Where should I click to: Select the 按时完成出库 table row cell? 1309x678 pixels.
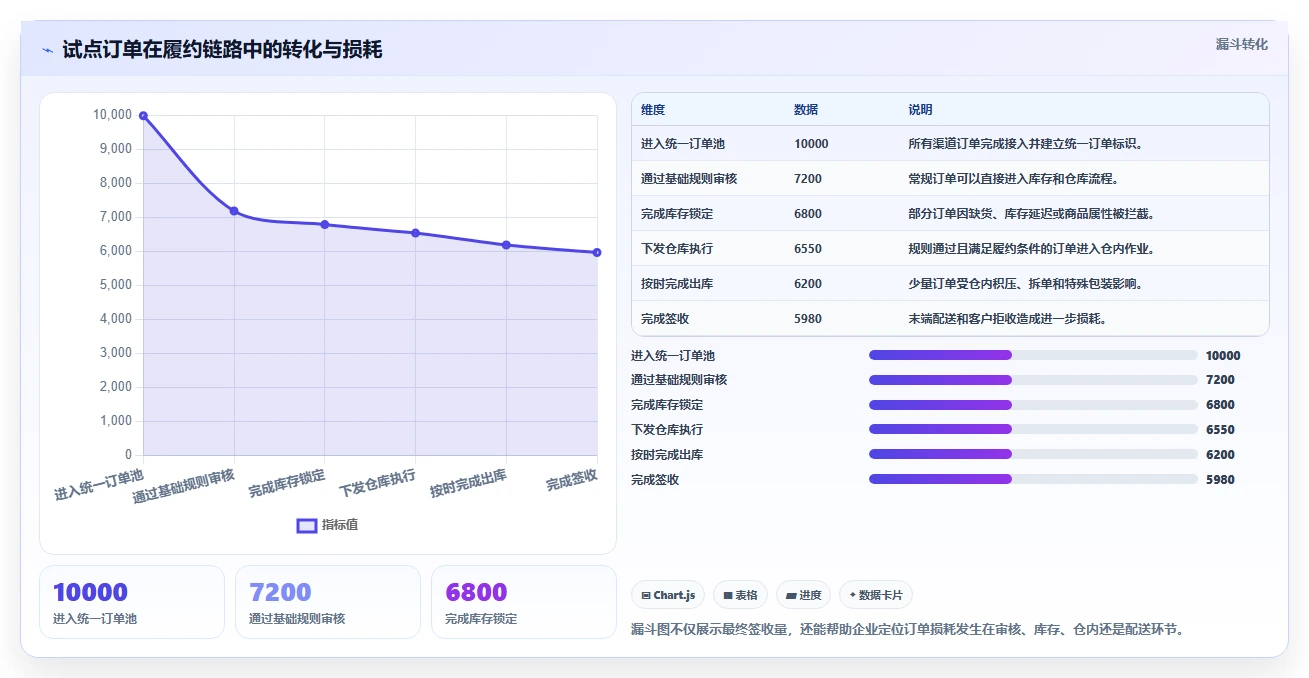(677, 284)
